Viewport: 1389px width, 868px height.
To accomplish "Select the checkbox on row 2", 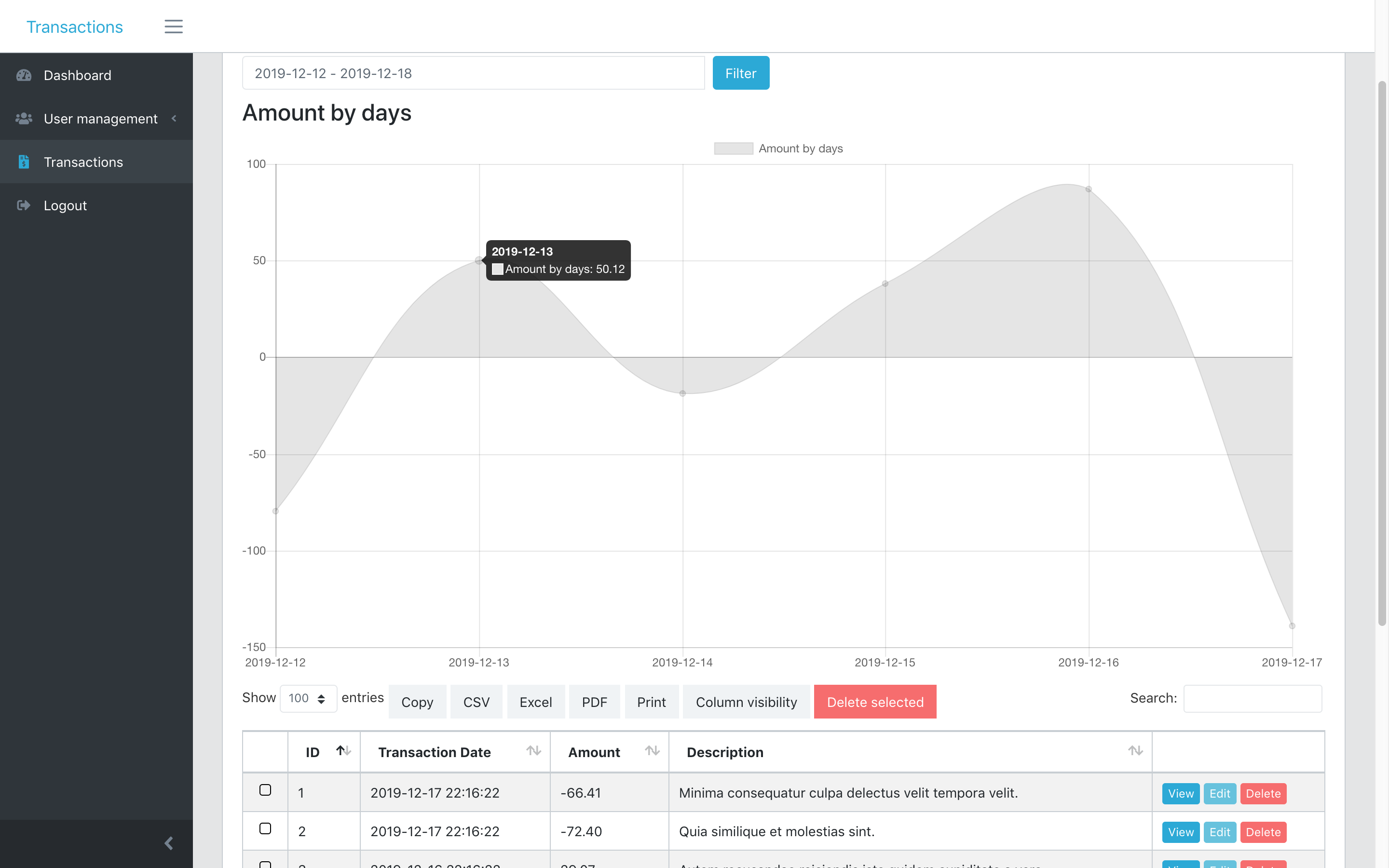I will 265,829.
